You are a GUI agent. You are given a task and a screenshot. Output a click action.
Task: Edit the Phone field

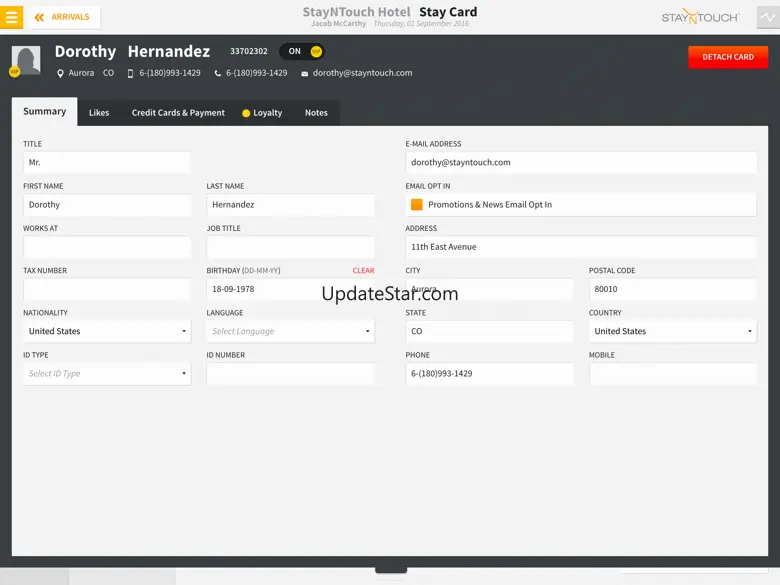(489, 374)
